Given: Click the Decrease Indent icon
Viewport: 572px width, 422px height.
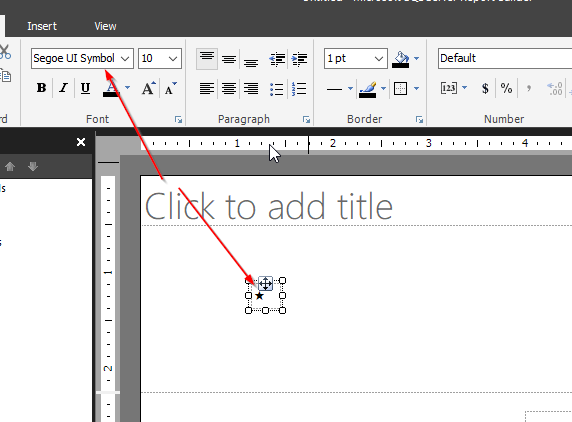Looking at the screenshot, I should pos(277,59).
